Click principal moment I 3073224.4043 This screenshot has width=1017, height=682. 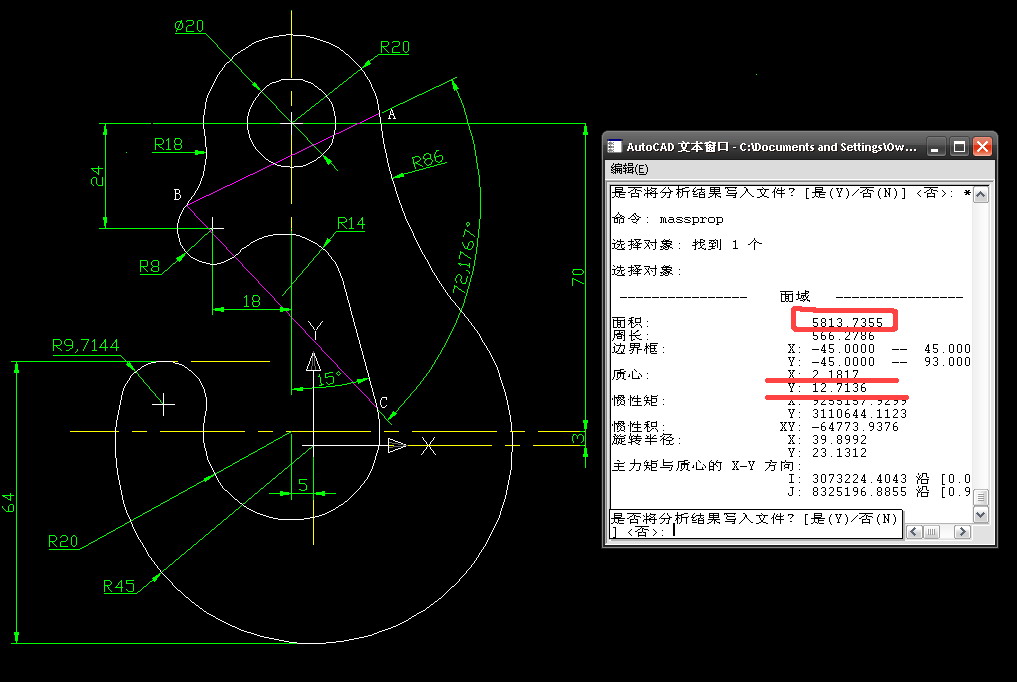point(859,478)
